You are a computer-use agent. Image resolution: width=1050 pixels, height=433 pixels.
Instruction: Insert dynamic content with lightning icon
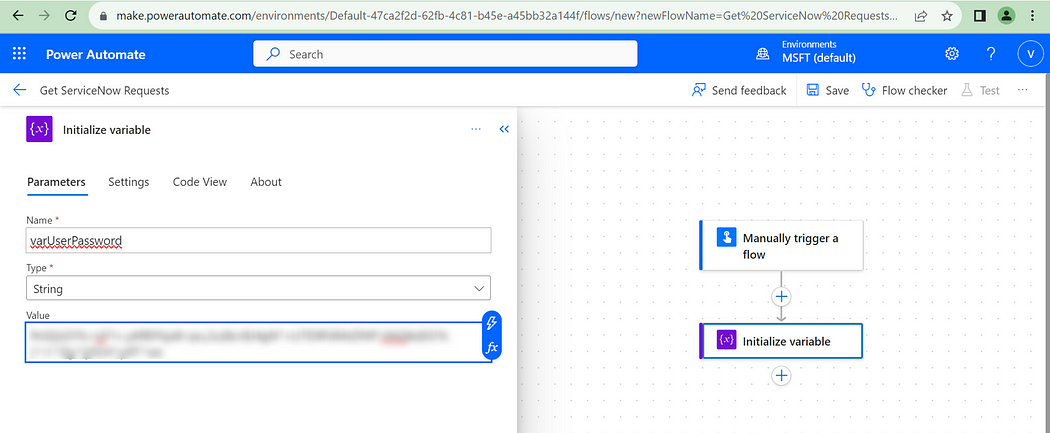pyautogui.click(x=492, y=324)
